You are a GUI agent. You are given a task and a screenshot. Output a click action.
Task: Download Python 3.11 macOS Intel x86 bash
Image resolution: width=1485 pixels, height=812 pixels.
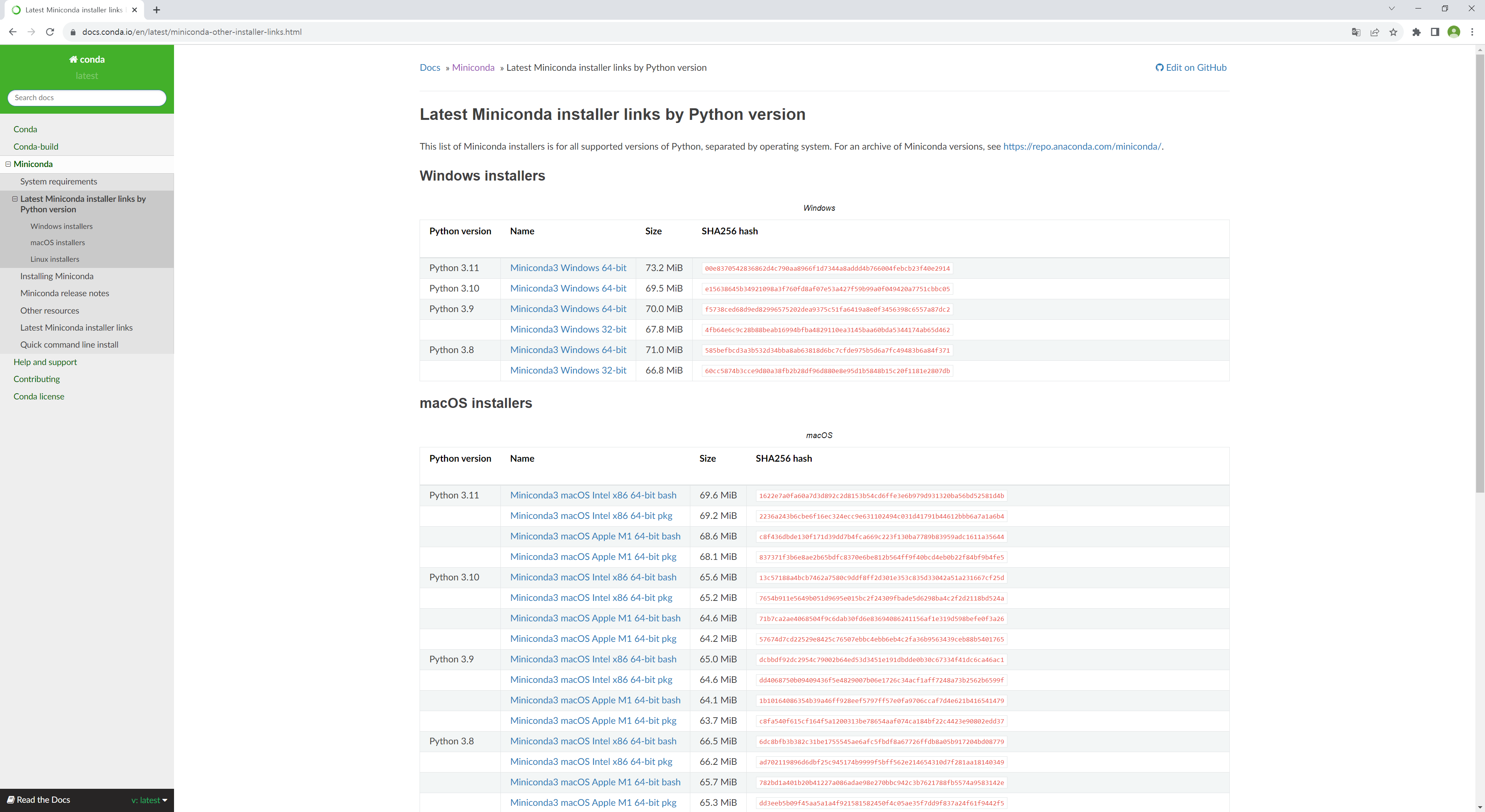pyautogui.click(x=593, y=495)
